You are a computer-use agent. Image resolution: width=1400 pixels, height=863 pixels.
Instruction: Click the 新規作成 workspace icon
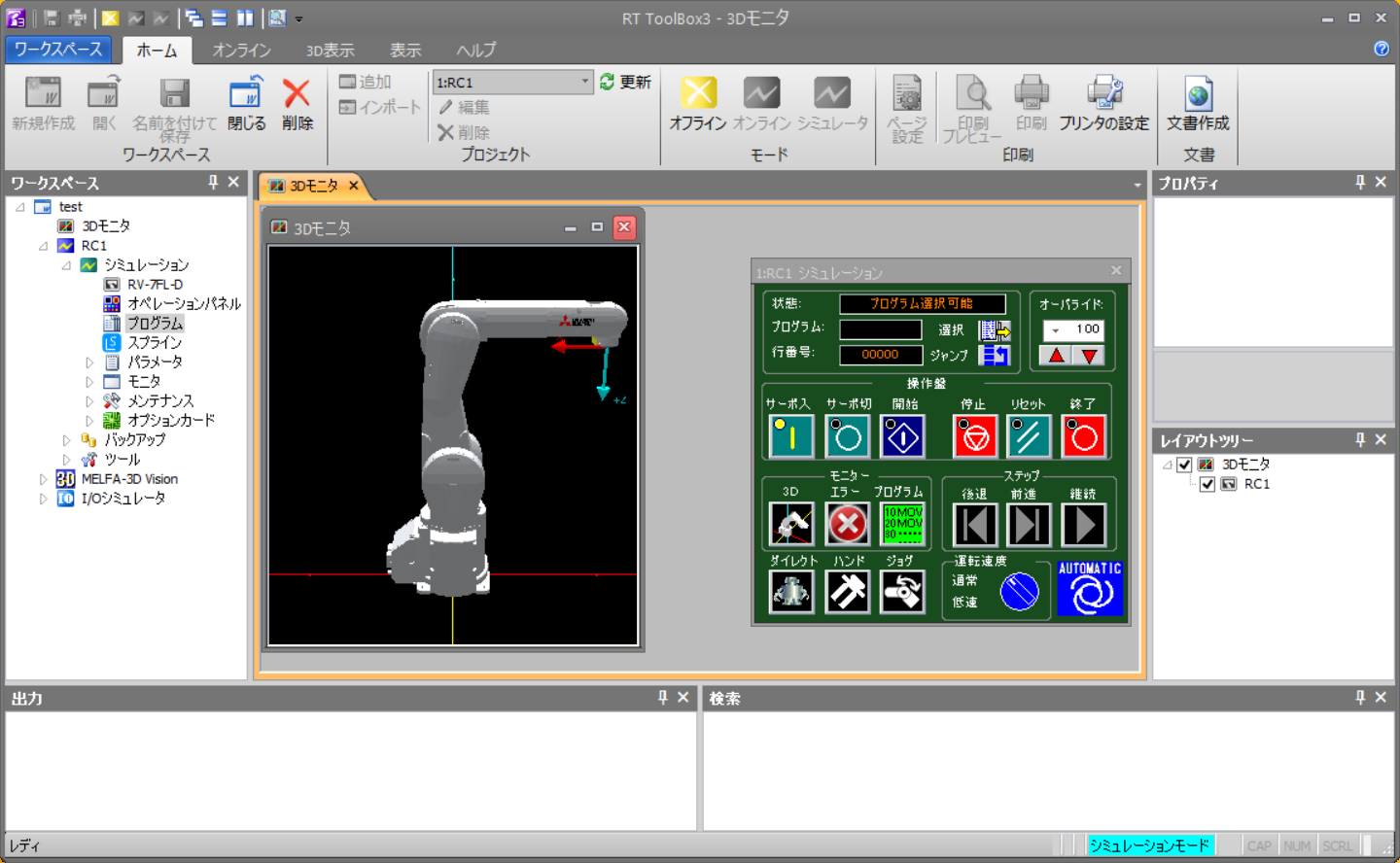[x=43, y=104]
